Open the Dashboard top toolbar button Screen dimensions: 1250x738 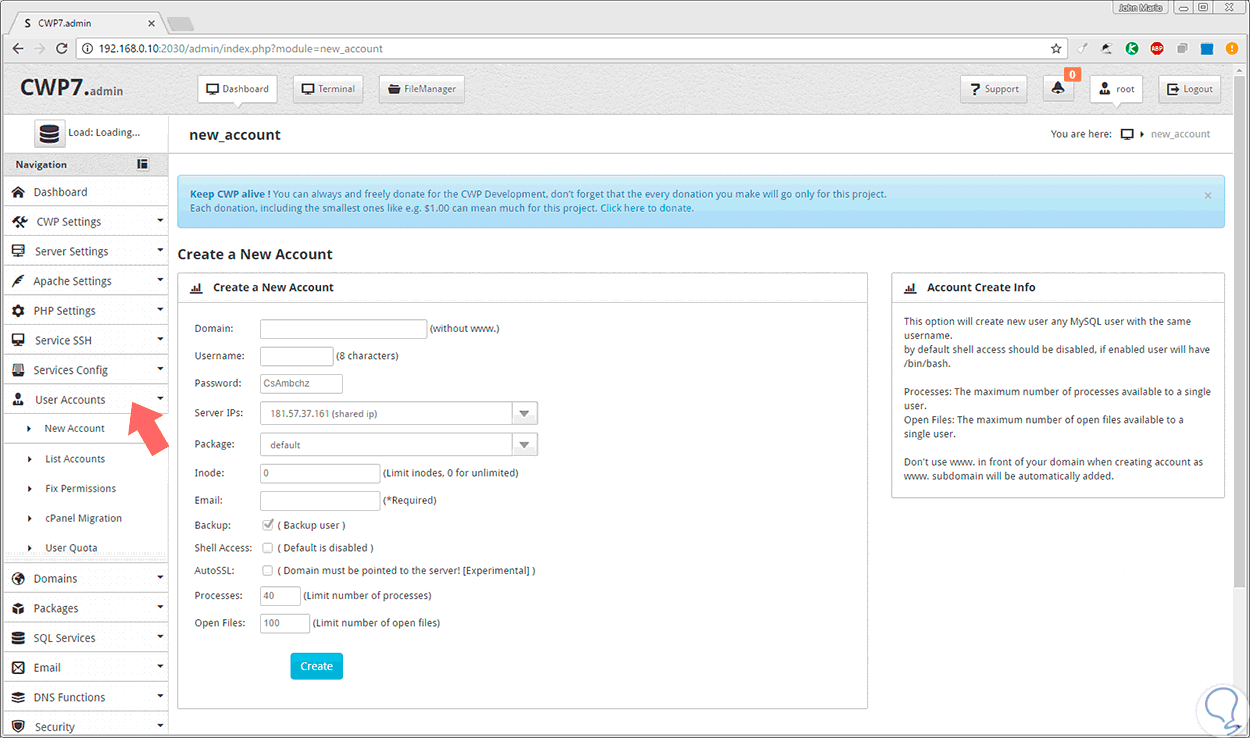pos(237,89)
